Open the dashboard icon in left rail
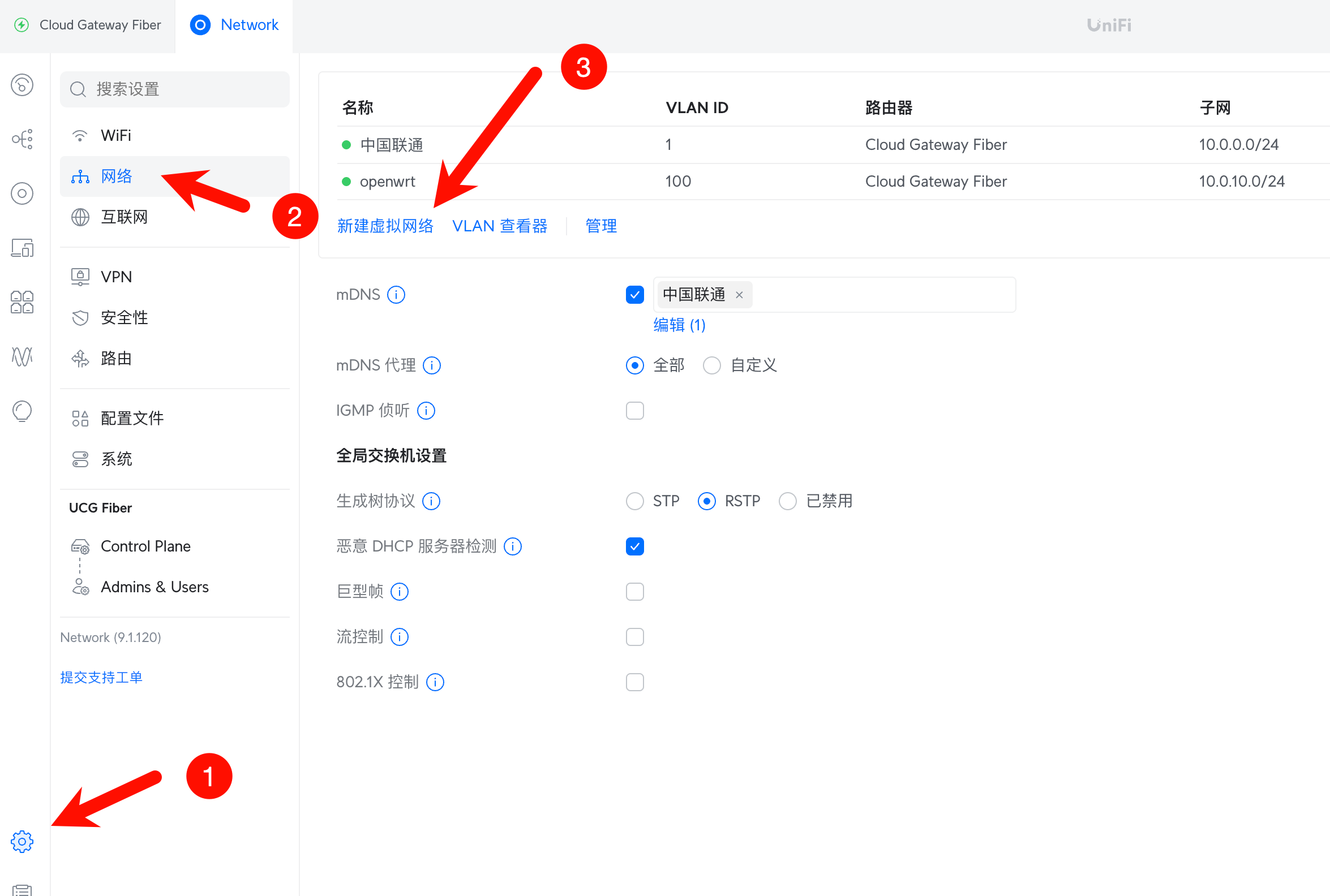Screen dimensions: 1330x896 pos(22,85)
